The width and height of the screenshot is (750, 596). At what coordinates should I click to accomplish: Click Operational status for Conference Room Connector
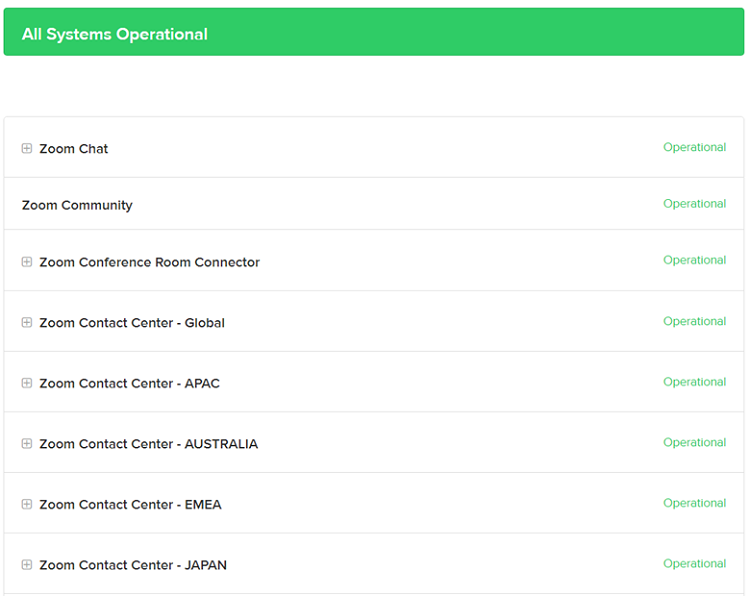(x=694, y=260)
